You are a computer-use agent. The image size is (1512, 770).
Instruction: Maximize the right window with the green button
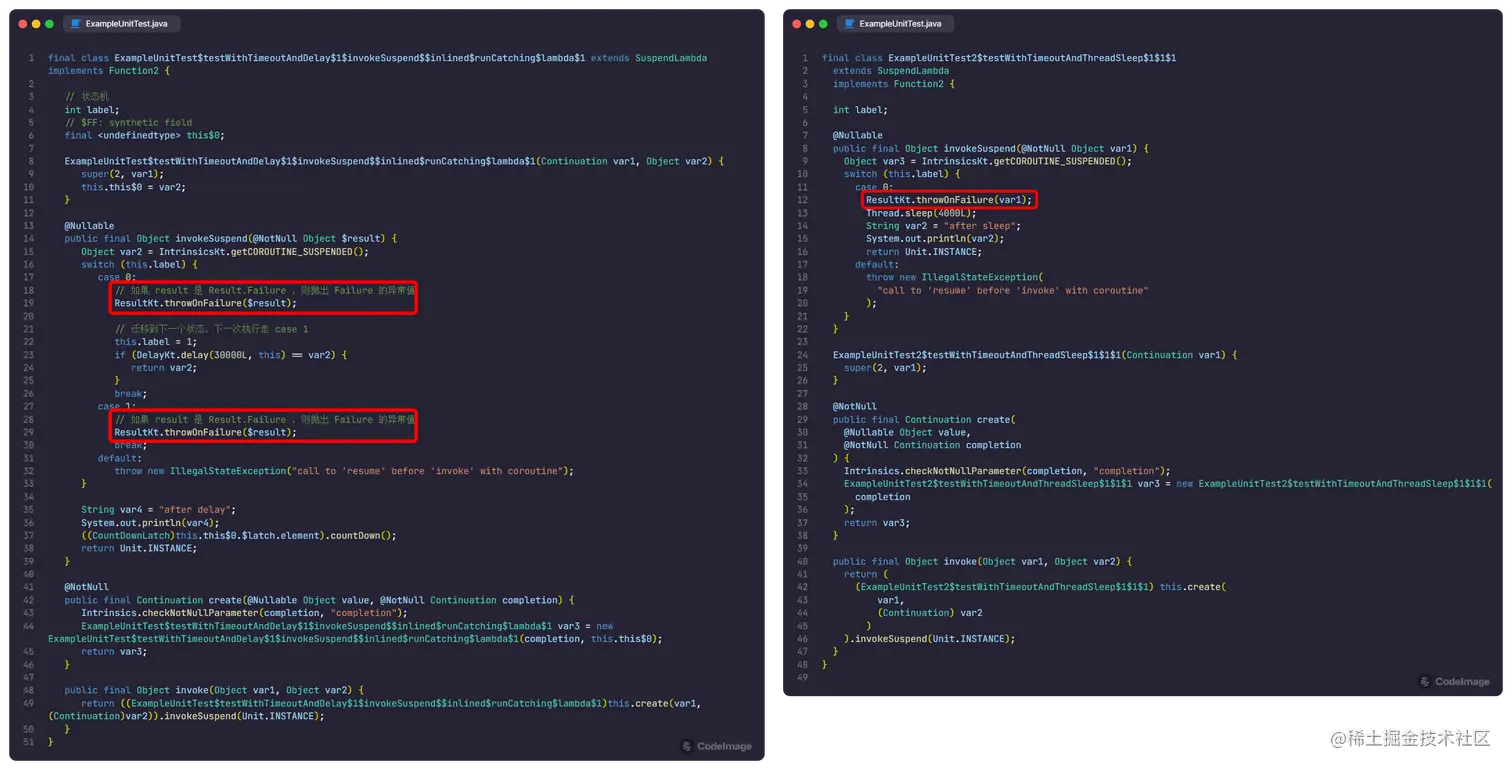pyautogui.click(x=824, y=23)
